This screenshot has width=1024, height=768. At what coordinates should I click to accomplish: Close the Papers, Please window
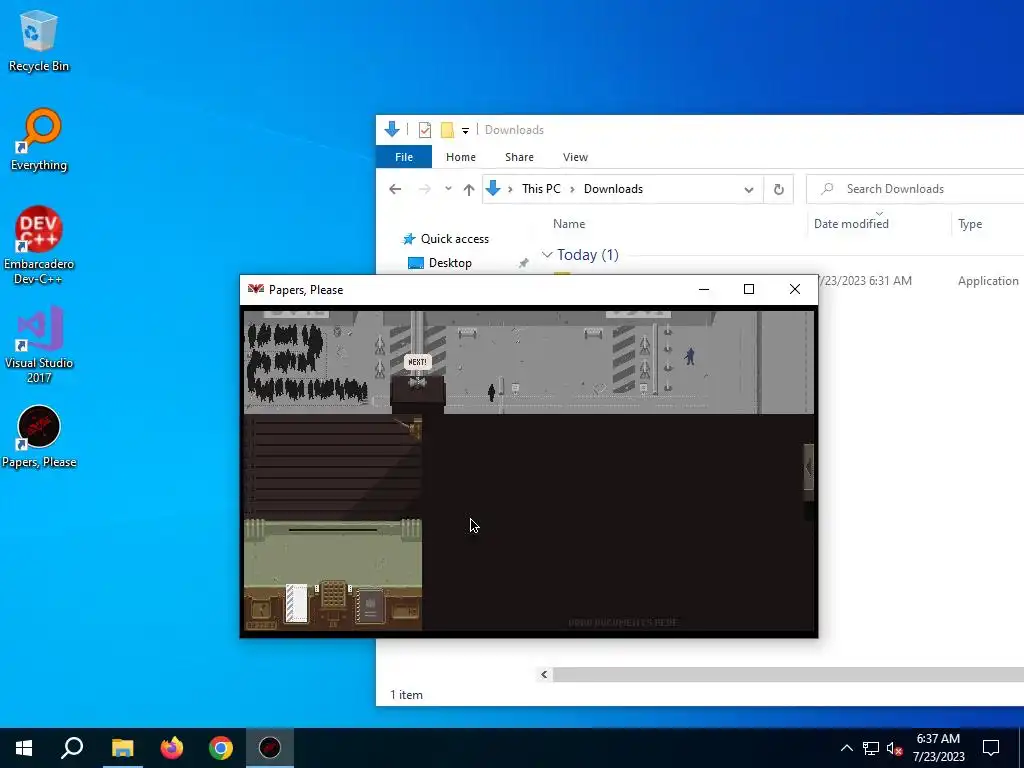795,289
